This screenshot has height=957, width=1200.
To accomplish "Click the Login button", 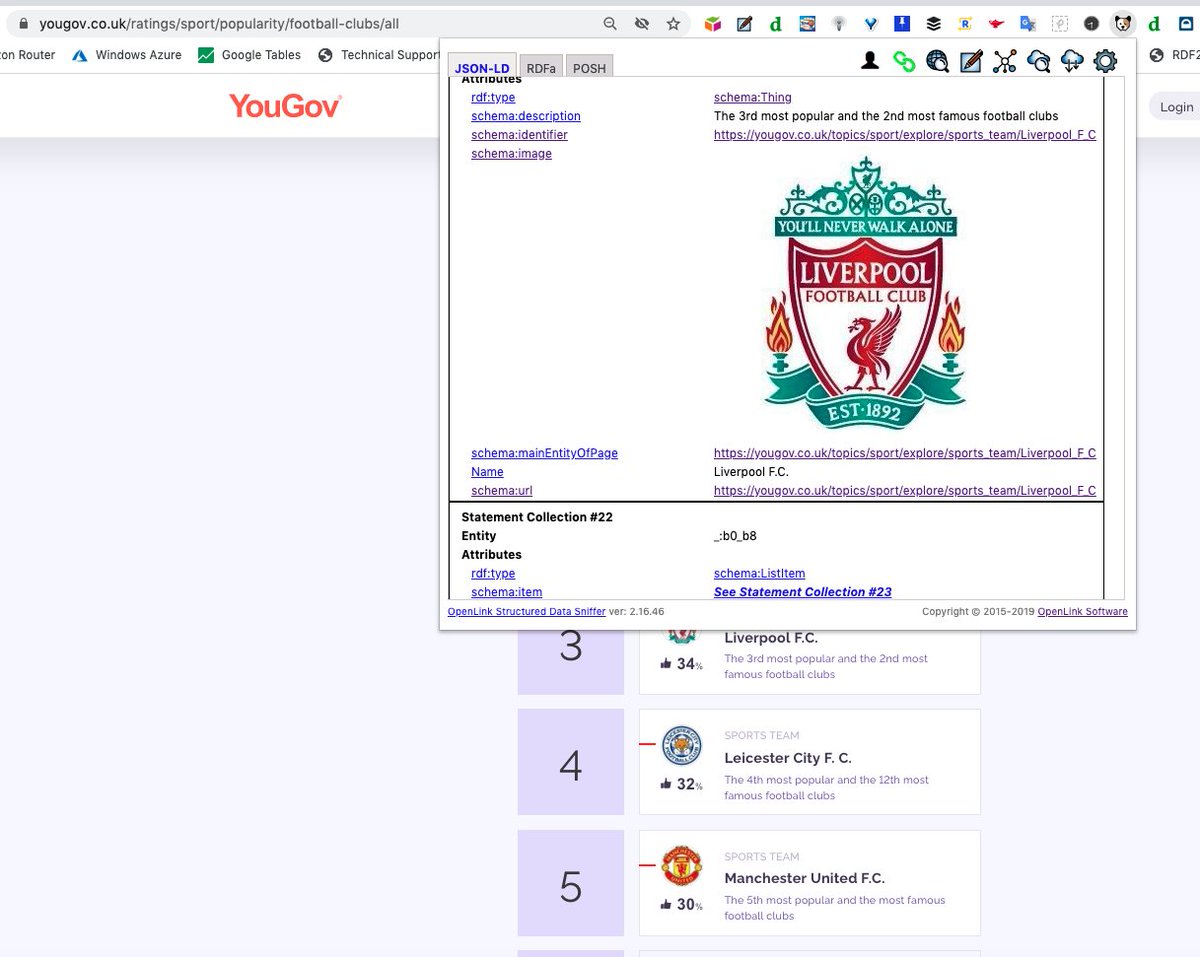I will pos(1176,107).
